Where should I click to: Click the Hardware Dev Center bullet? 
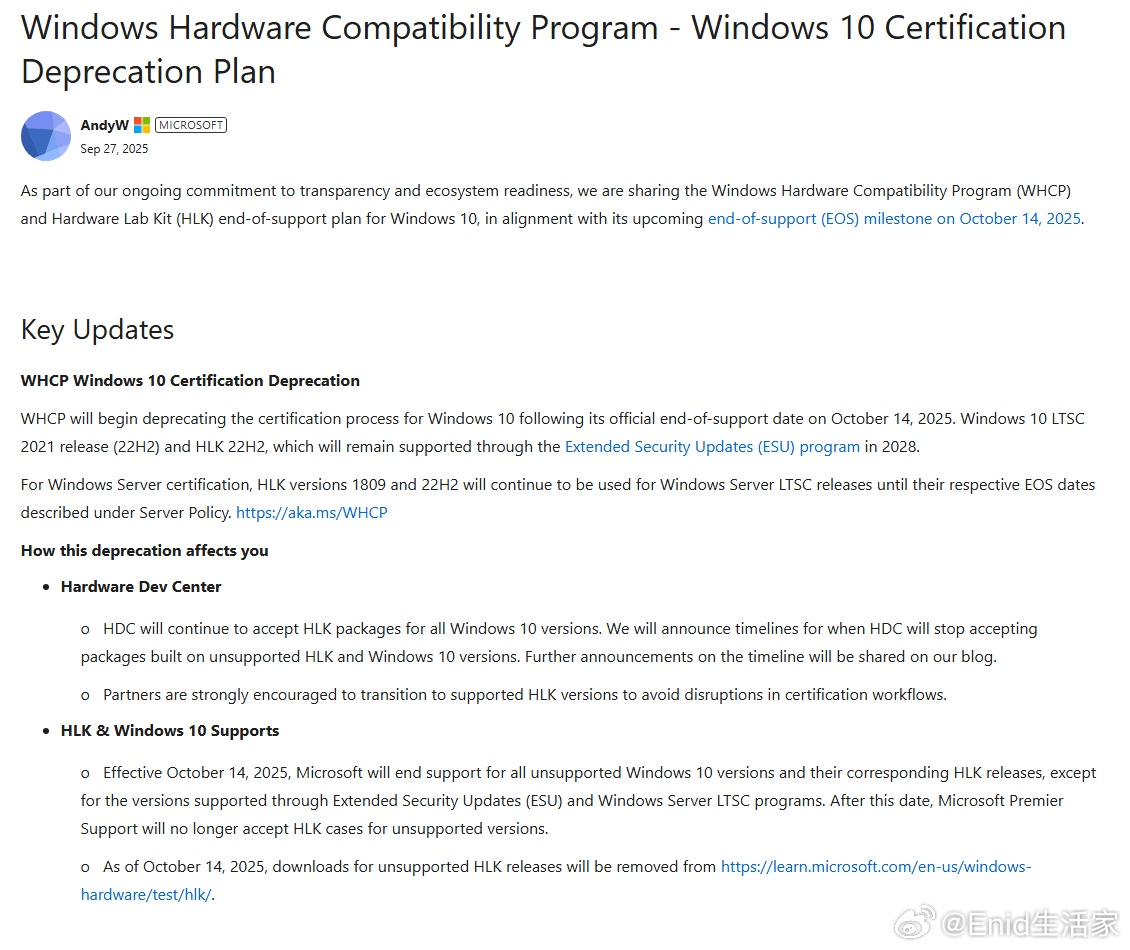[x=141, y=587]
